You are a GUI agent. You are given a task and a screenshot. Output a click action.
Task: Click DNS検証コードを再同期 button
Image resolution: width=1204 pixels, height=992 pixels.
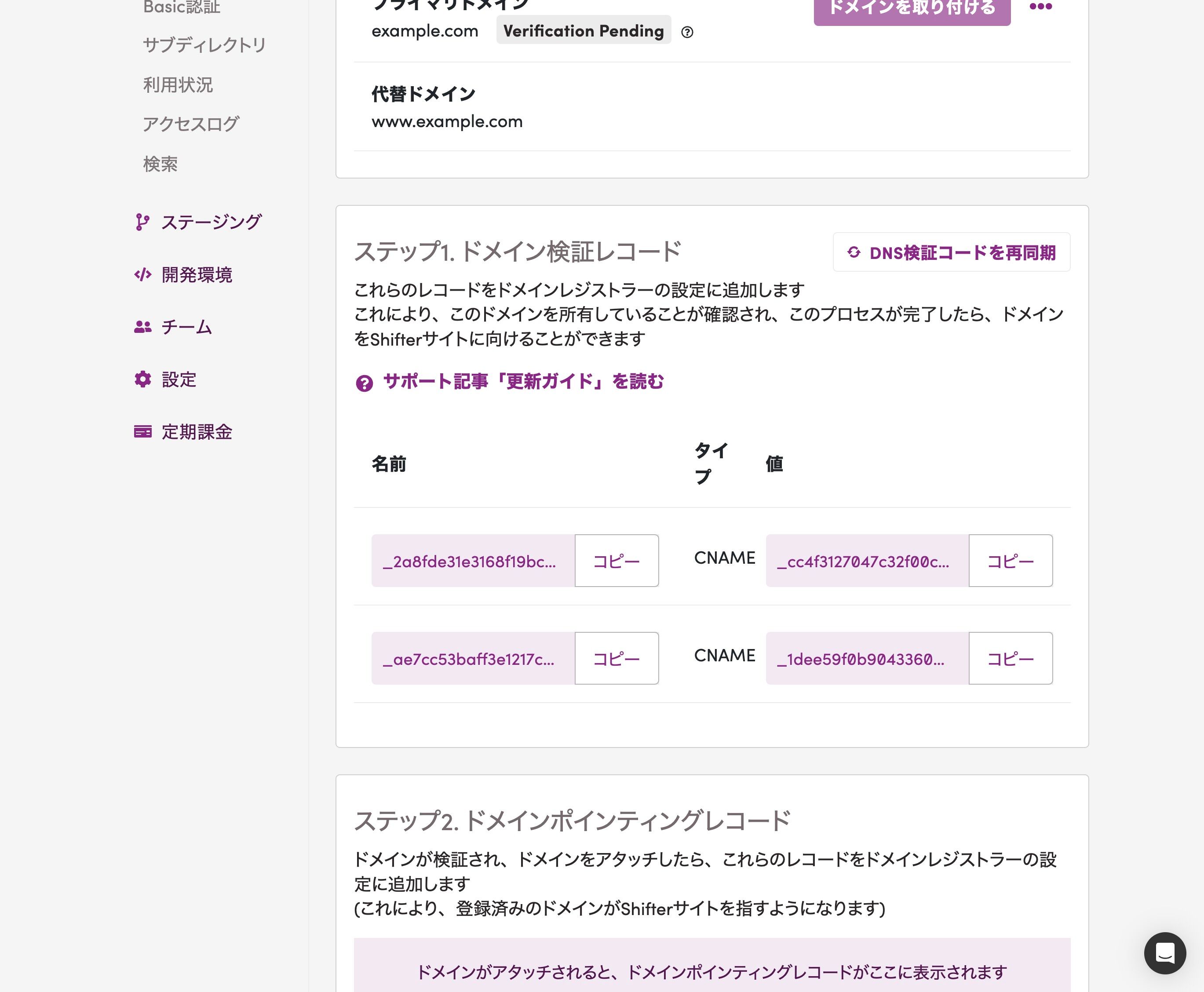[x=952, y=252]
